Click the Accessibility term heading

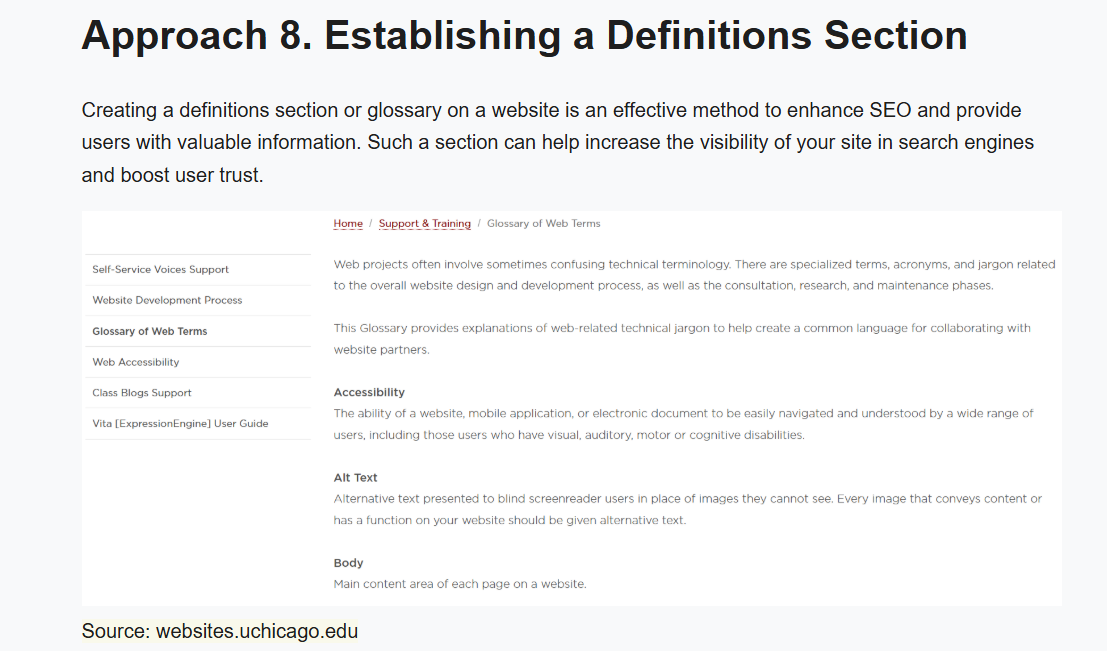tap(369, 392)
